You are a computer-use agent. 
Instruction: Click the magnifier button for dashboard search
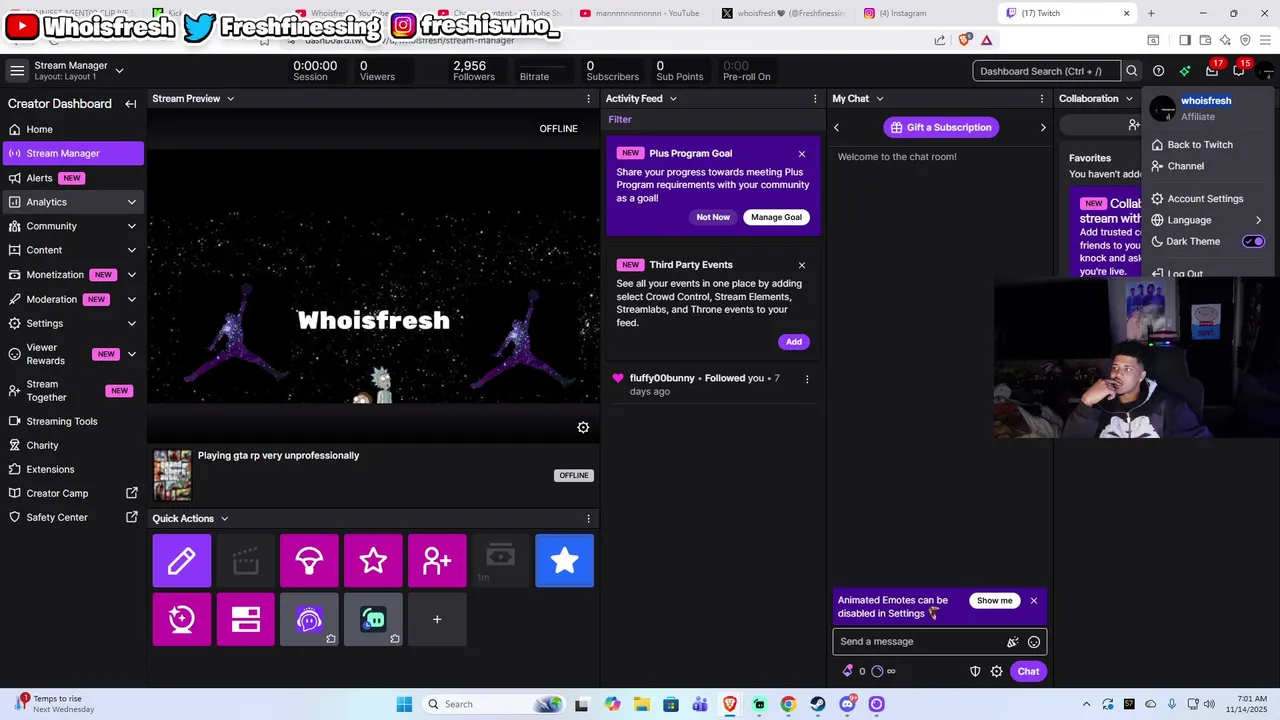tap(1132, 71)
